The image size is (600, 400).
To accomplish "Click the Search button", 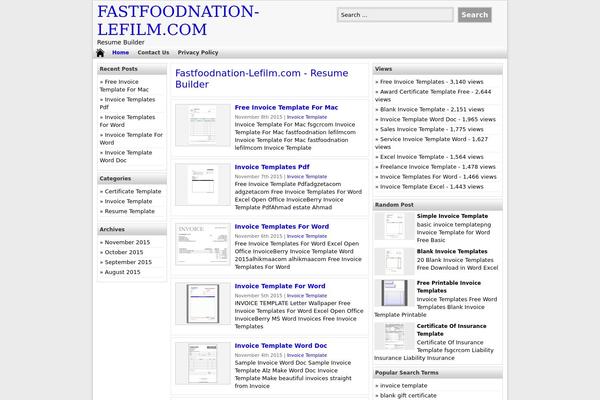I will point(474,15).
